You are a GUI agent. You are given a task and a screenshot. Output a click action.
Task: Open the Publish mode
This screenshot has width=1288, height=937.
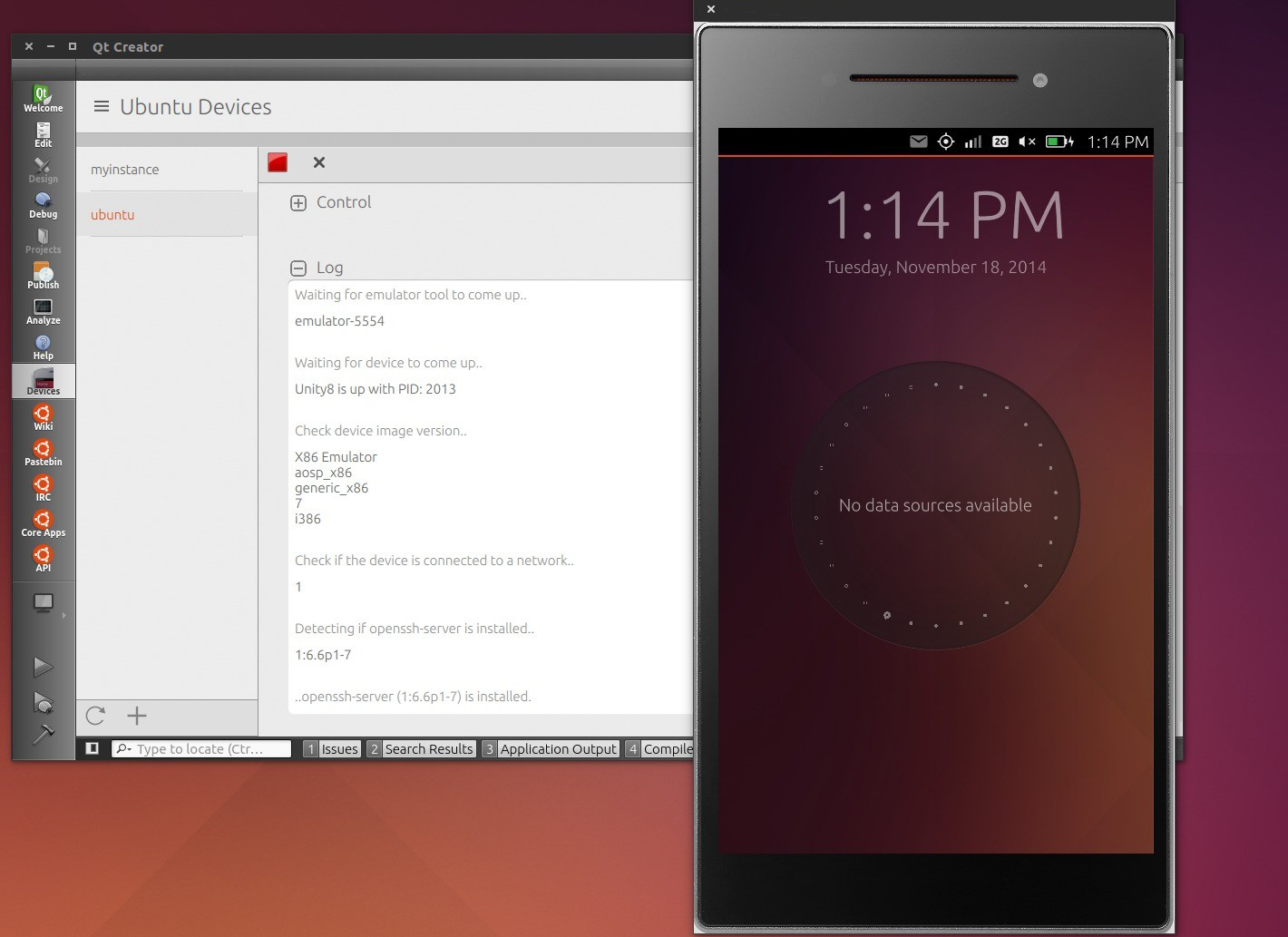click(x=43, y=276)
